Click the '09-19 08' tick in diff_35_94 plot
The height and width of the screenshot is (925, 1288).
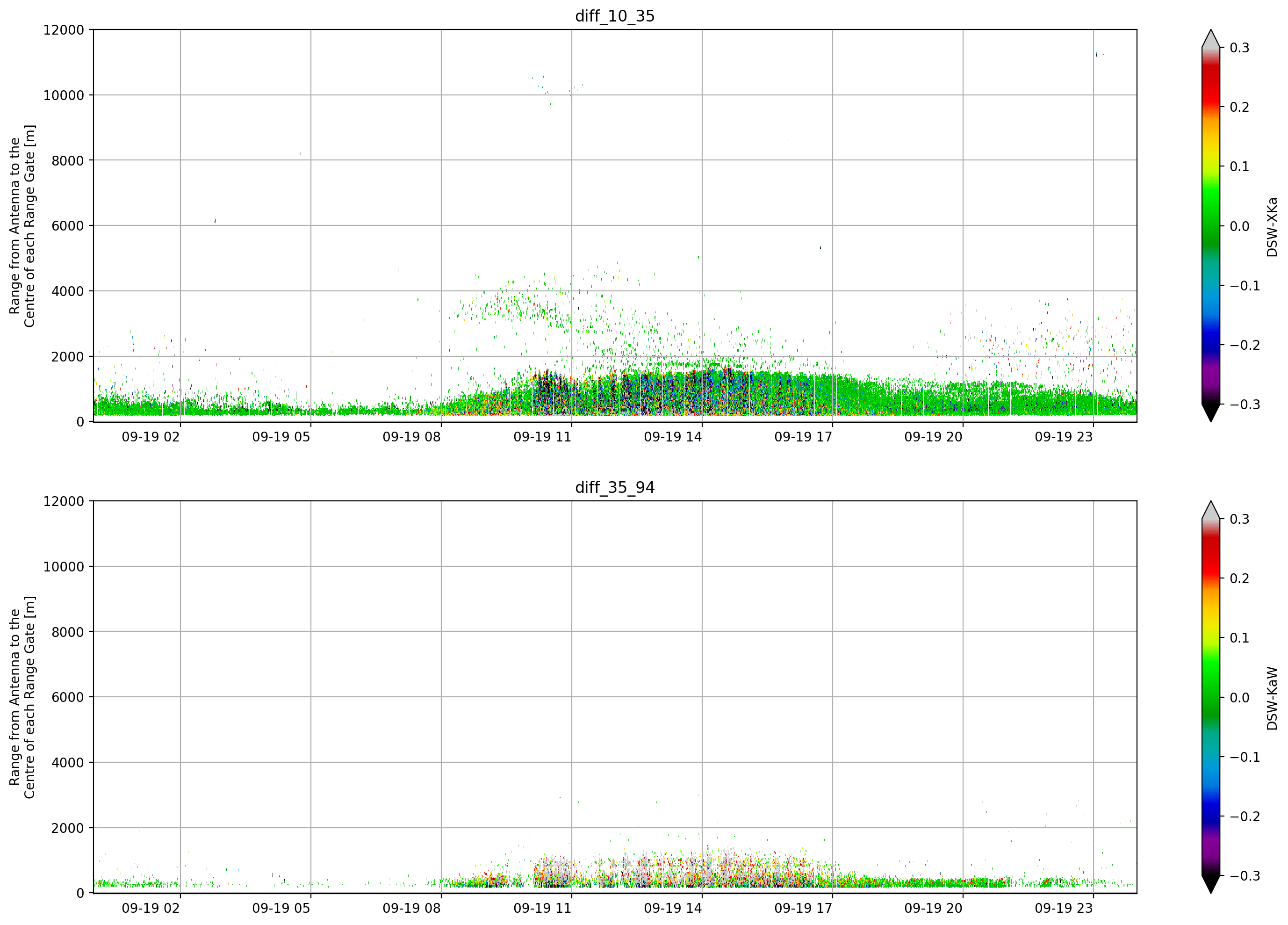pos(412,908)
